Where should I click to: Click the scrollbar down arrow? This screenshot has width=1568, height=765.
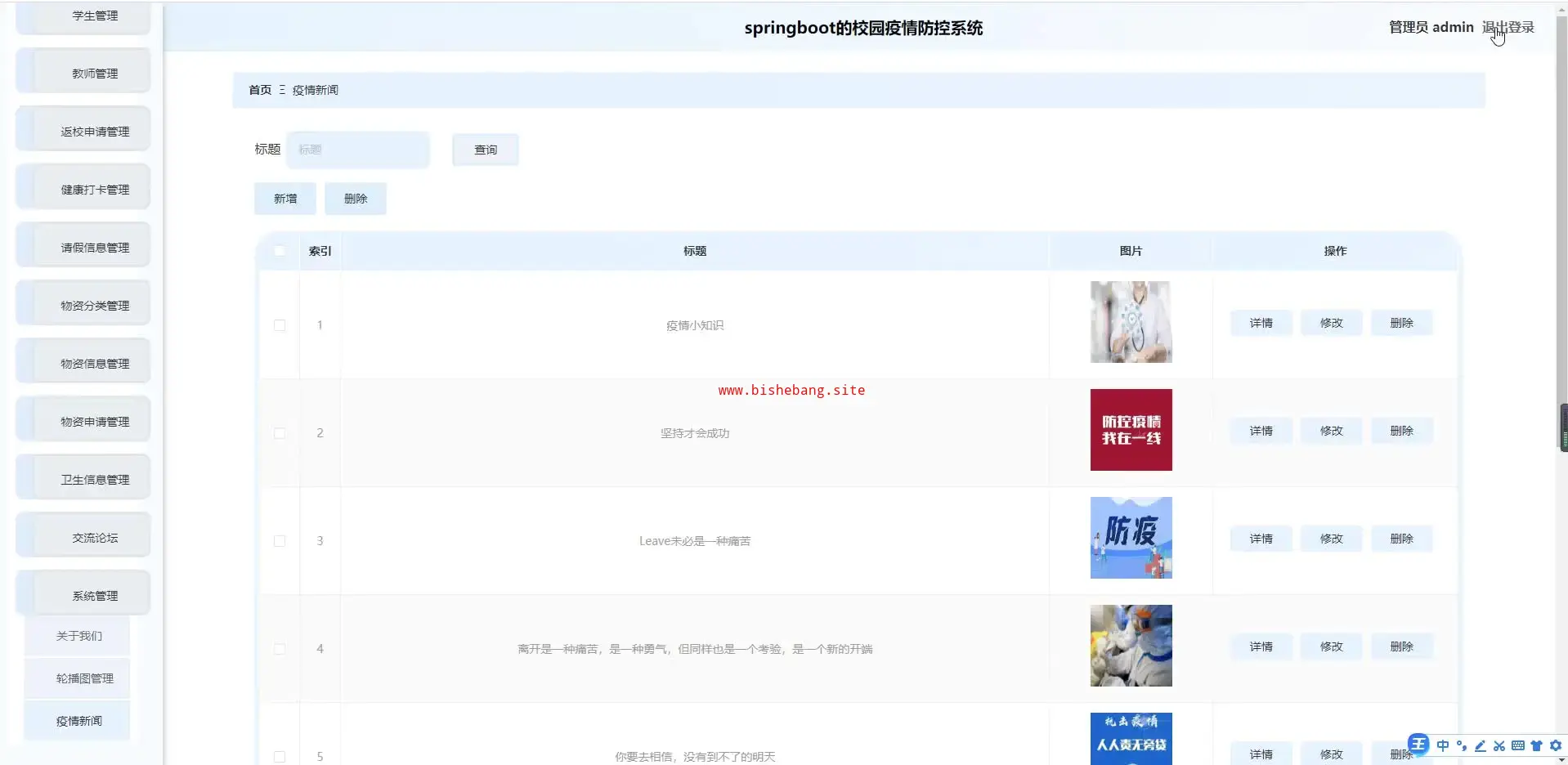[x=1562, y=759]
